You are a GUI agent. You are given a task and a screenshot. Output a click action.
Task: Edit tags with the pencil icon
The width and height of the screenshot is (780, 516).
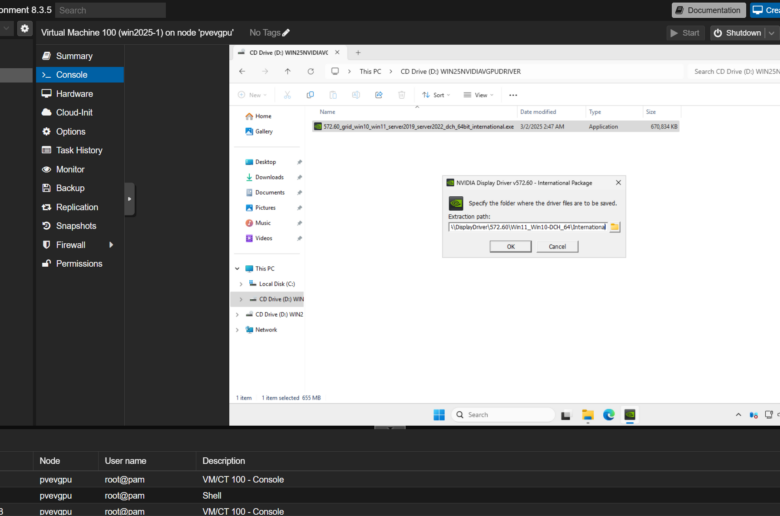(x=286, y=33)
